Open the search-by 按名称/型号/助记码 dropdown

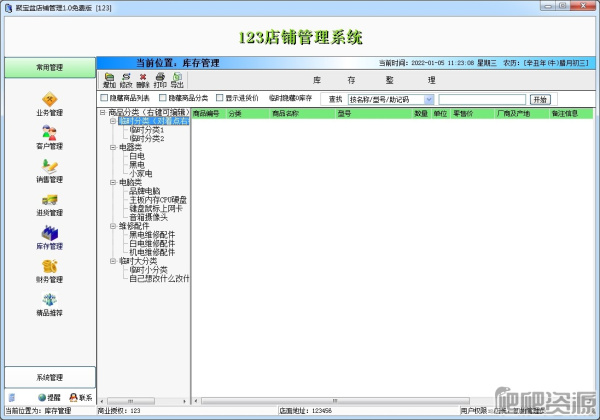pos(429,99)
